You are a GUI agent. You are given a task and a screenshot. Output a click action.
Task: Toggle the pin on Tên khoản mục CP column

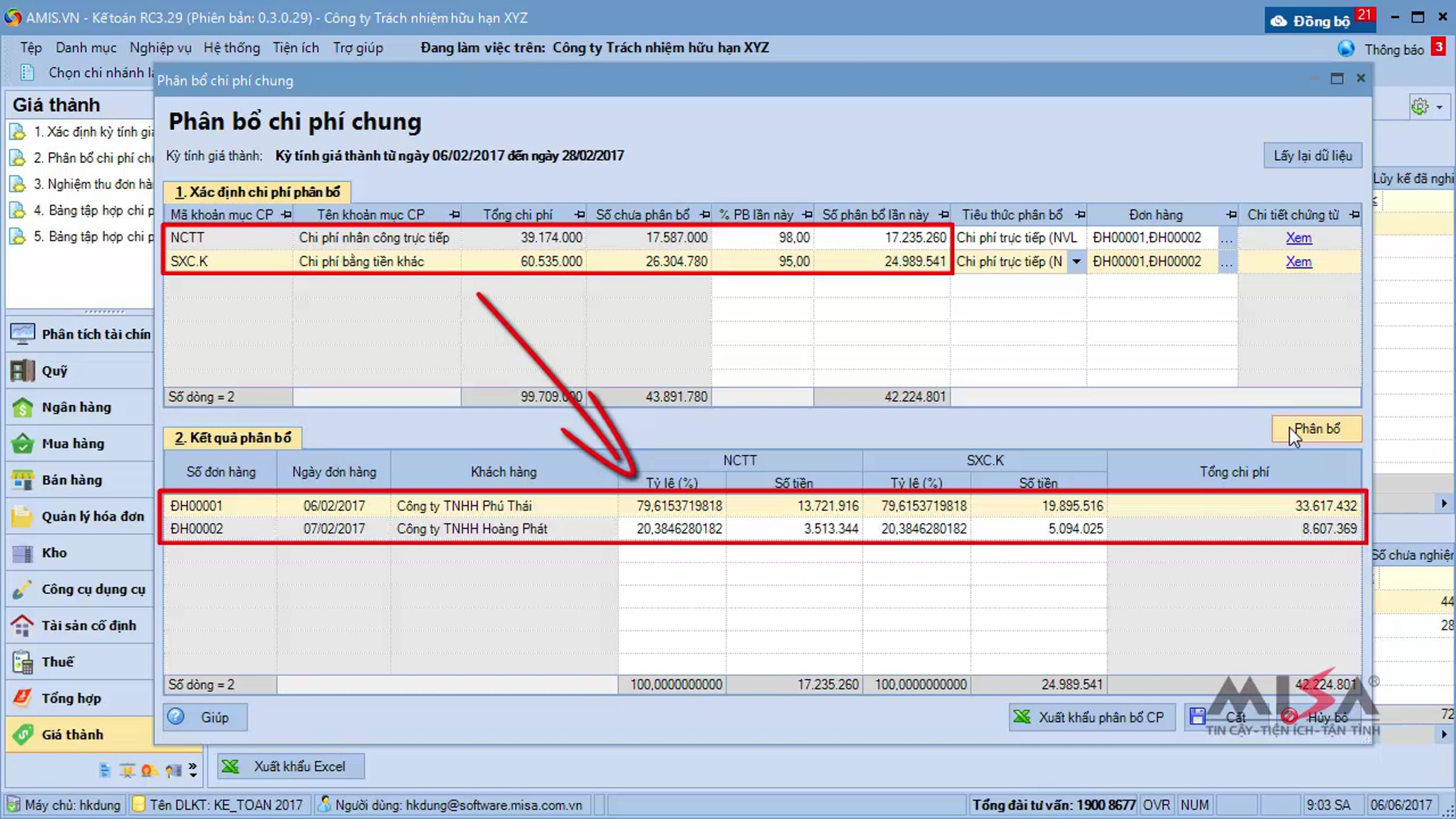(454, 215)
